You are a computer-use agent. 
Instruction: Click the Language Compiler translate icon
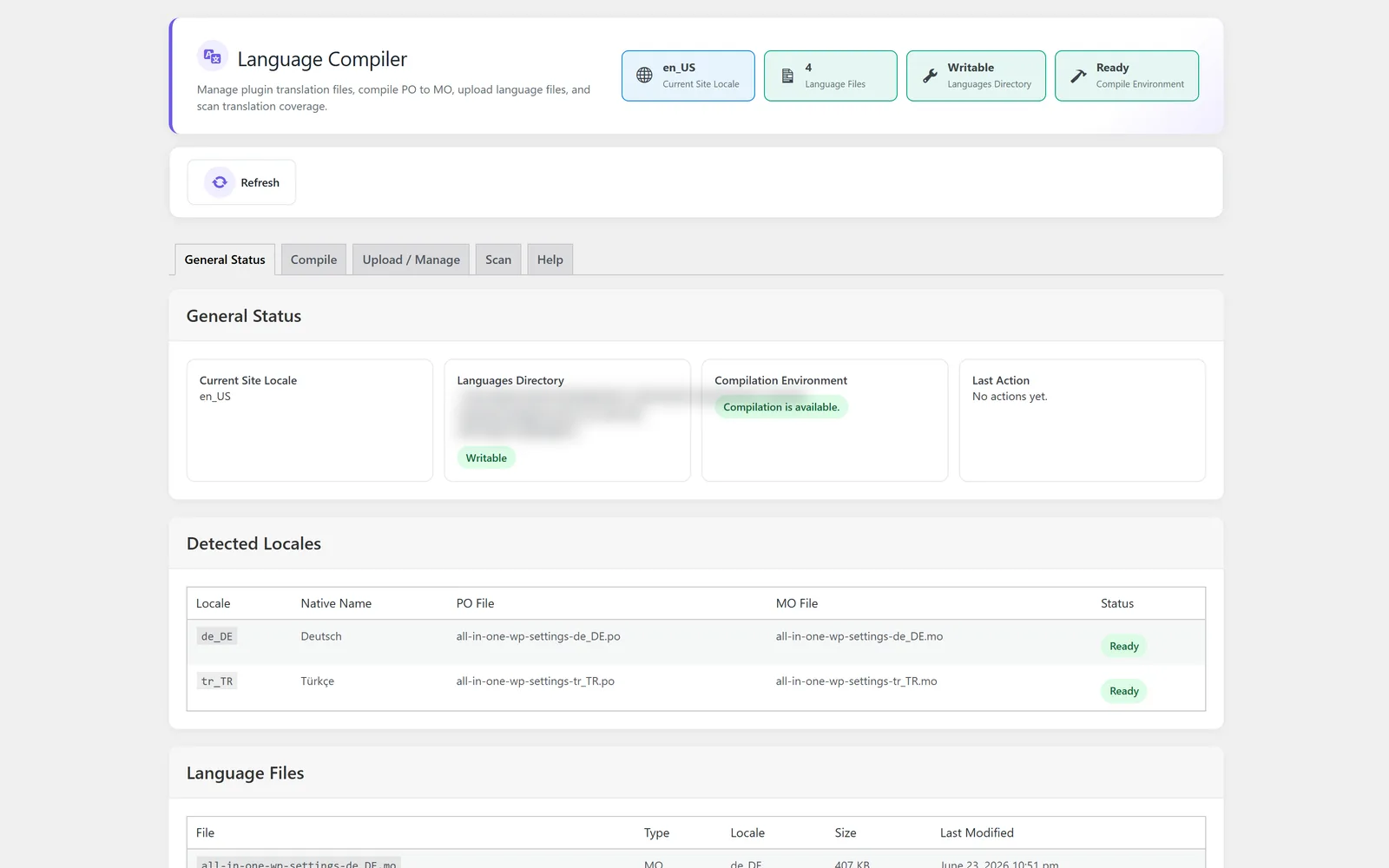213,56
